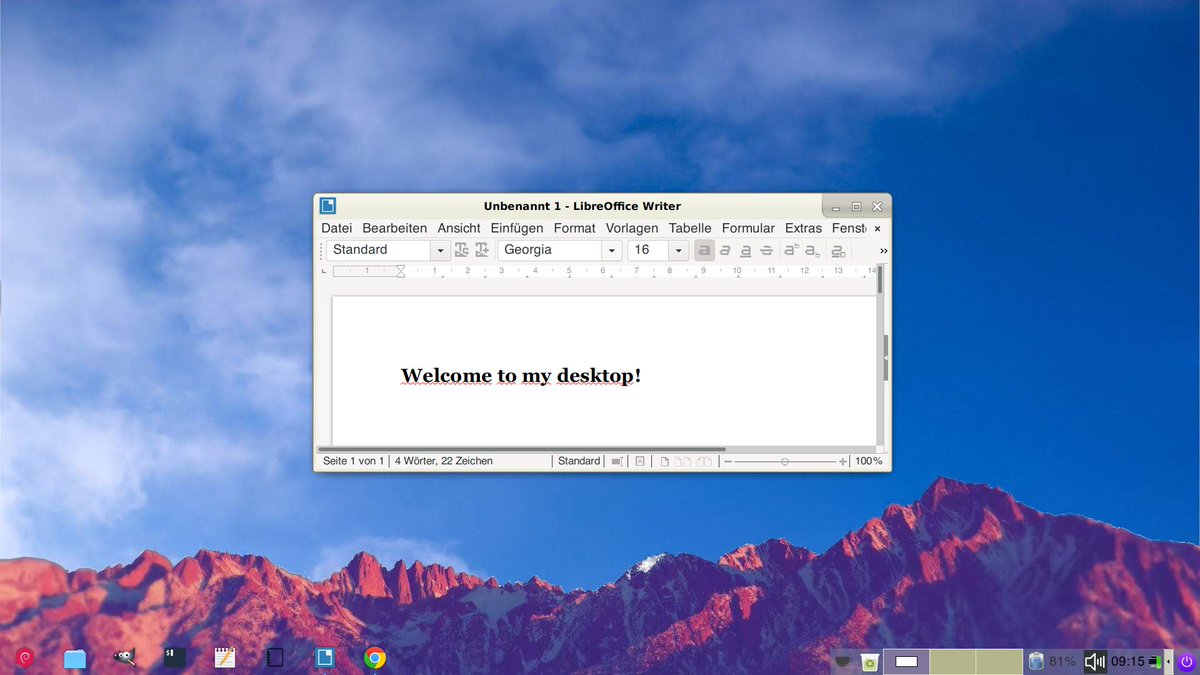The height and width of the screenshot is (675, 1200).
Task: Apply italic formatting
Action: (x=725, y=250)
